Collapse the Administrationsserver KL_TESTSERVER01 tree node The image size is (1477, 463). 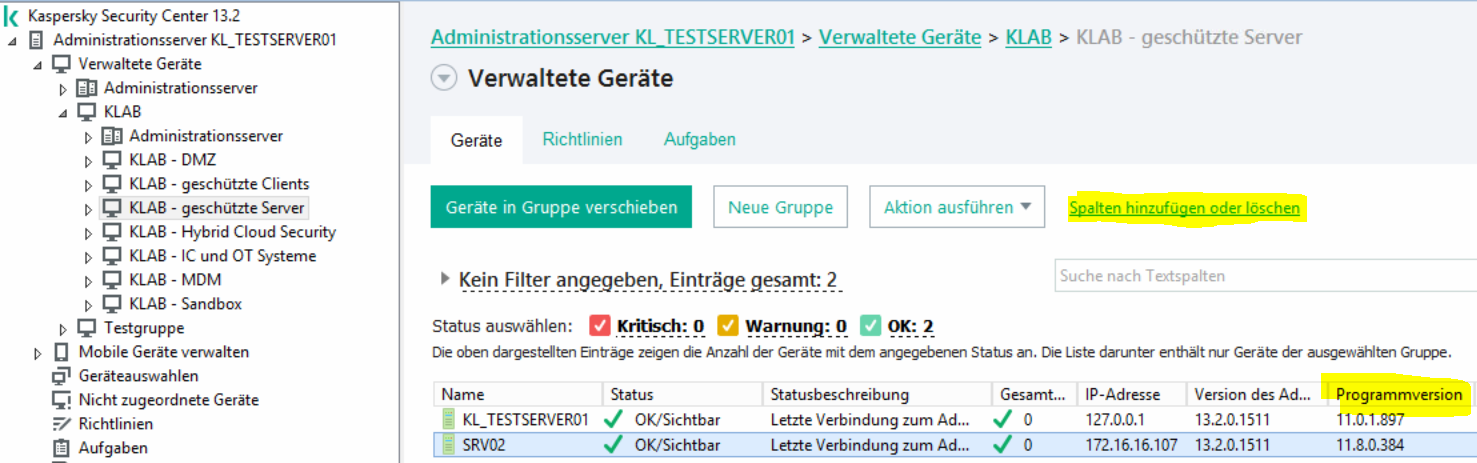click(12, 41)
